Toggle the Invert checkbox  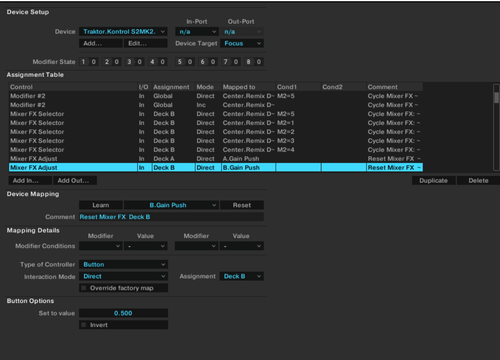pos(84,325)
